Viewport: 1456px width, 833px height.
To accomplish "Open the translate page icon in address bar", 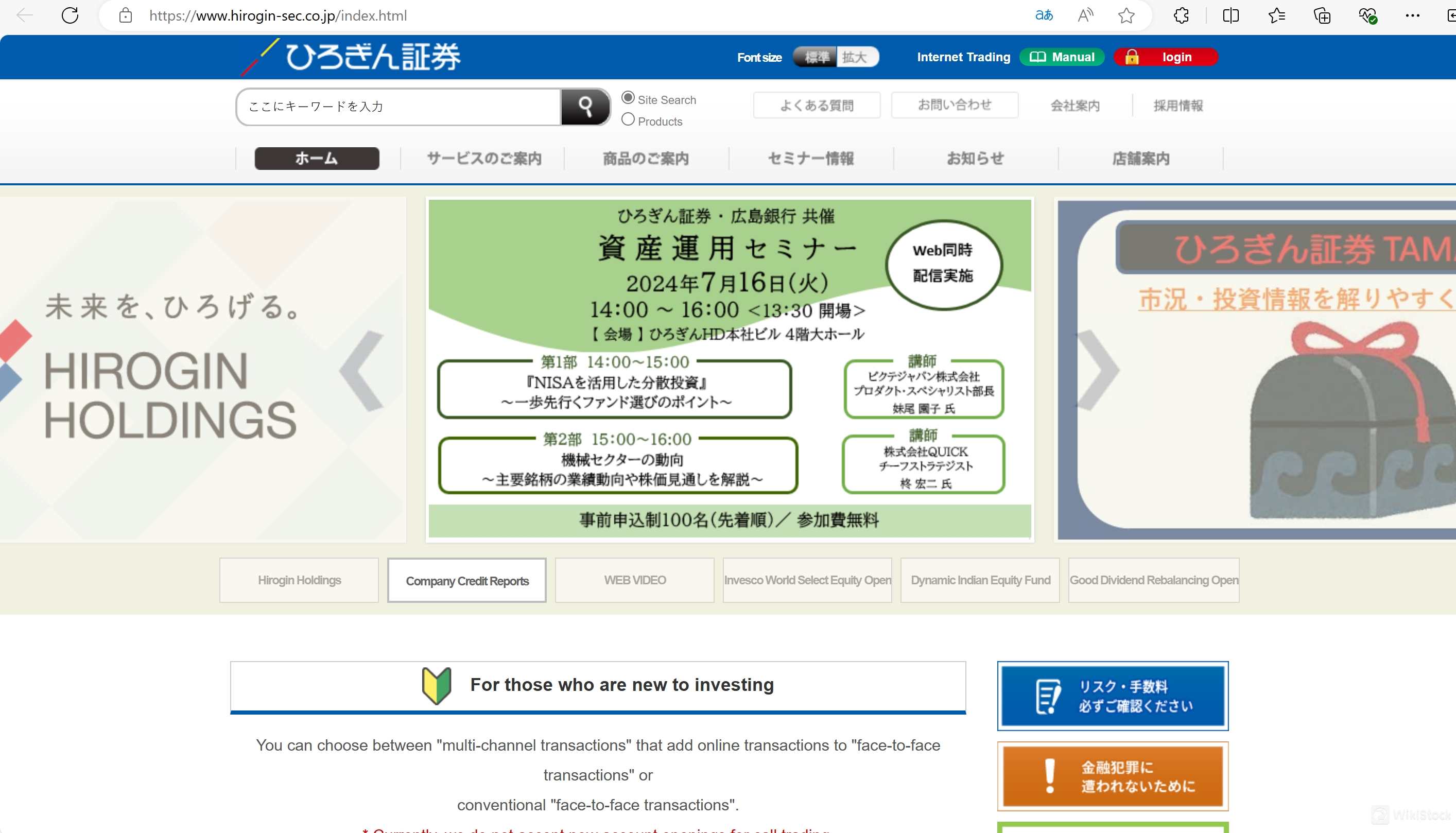I will tap(1044, 15).
